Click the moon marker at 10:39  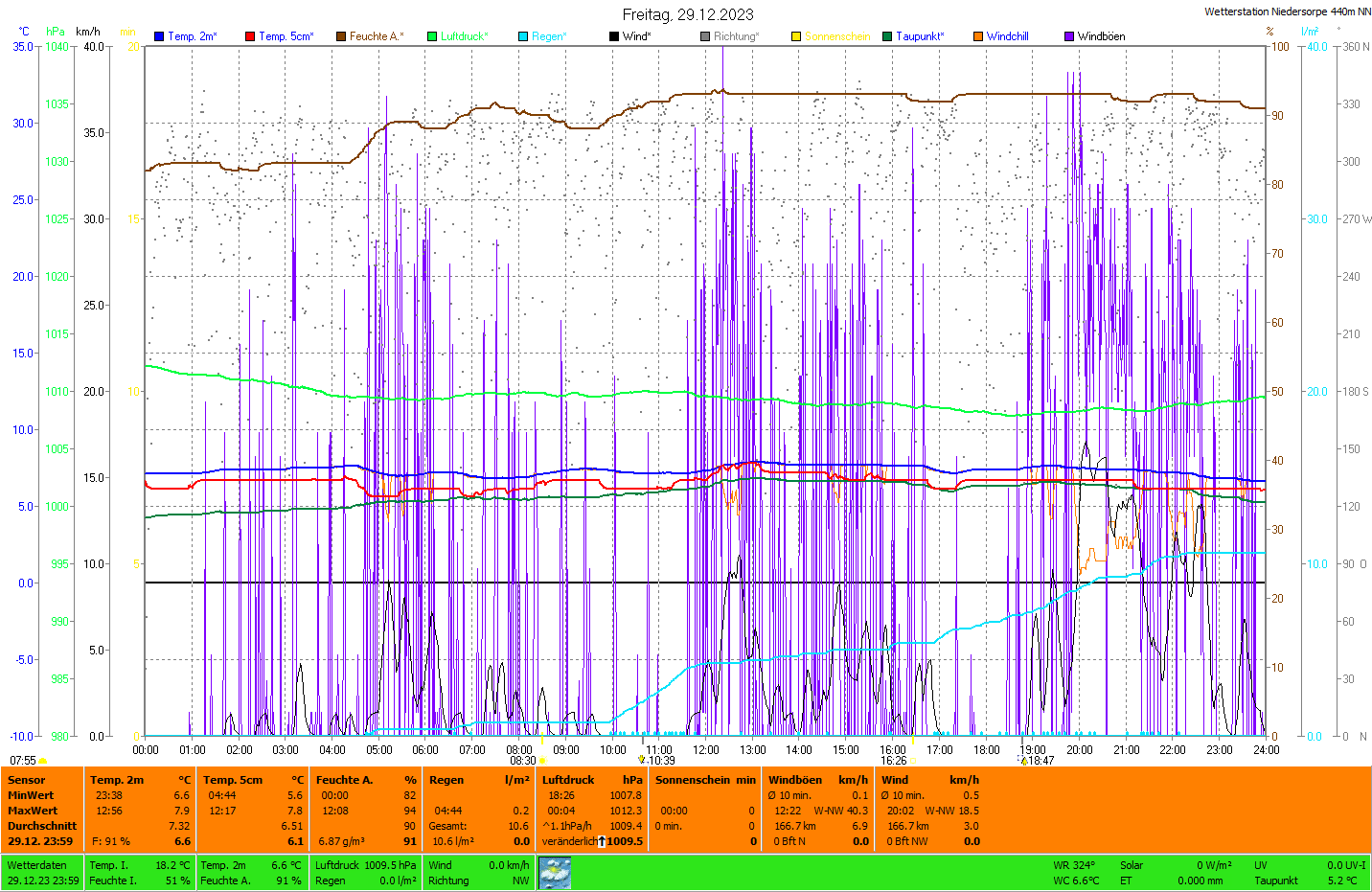click(x=642, y=760)
